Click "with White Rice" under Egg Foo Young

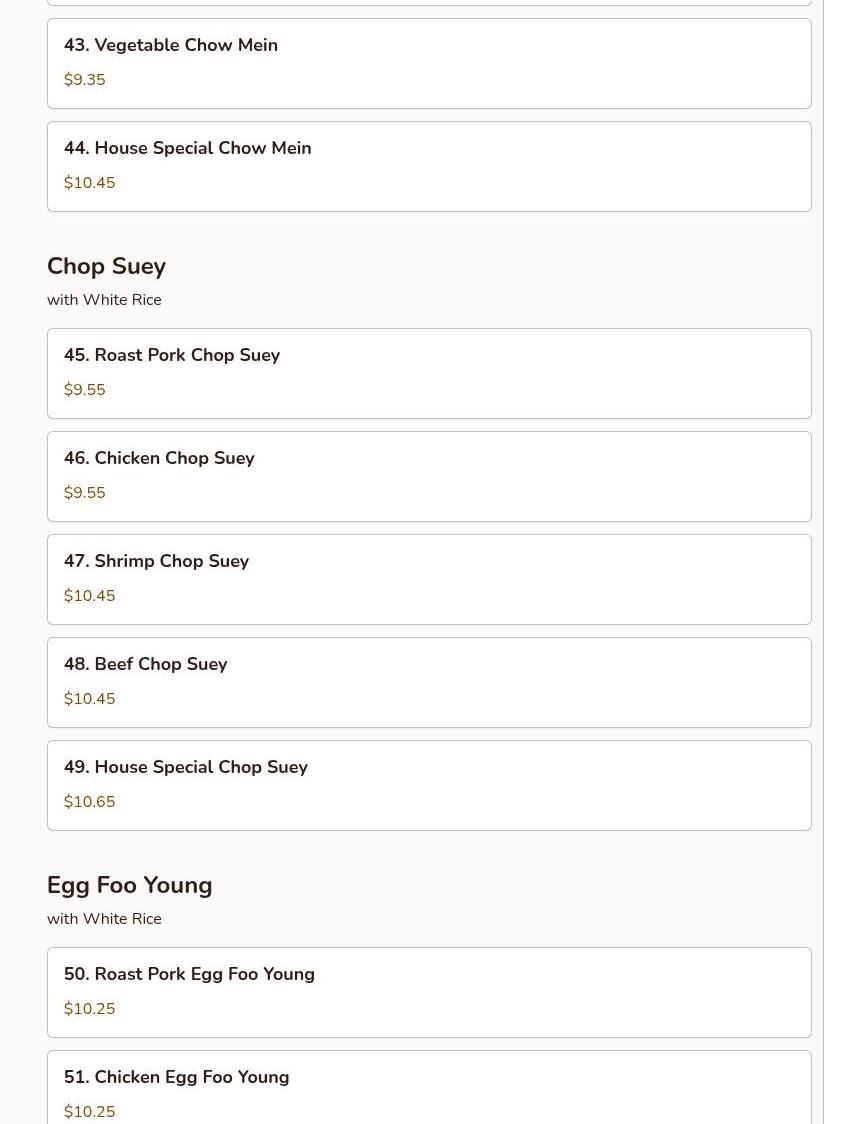click(x=104, y=919)
